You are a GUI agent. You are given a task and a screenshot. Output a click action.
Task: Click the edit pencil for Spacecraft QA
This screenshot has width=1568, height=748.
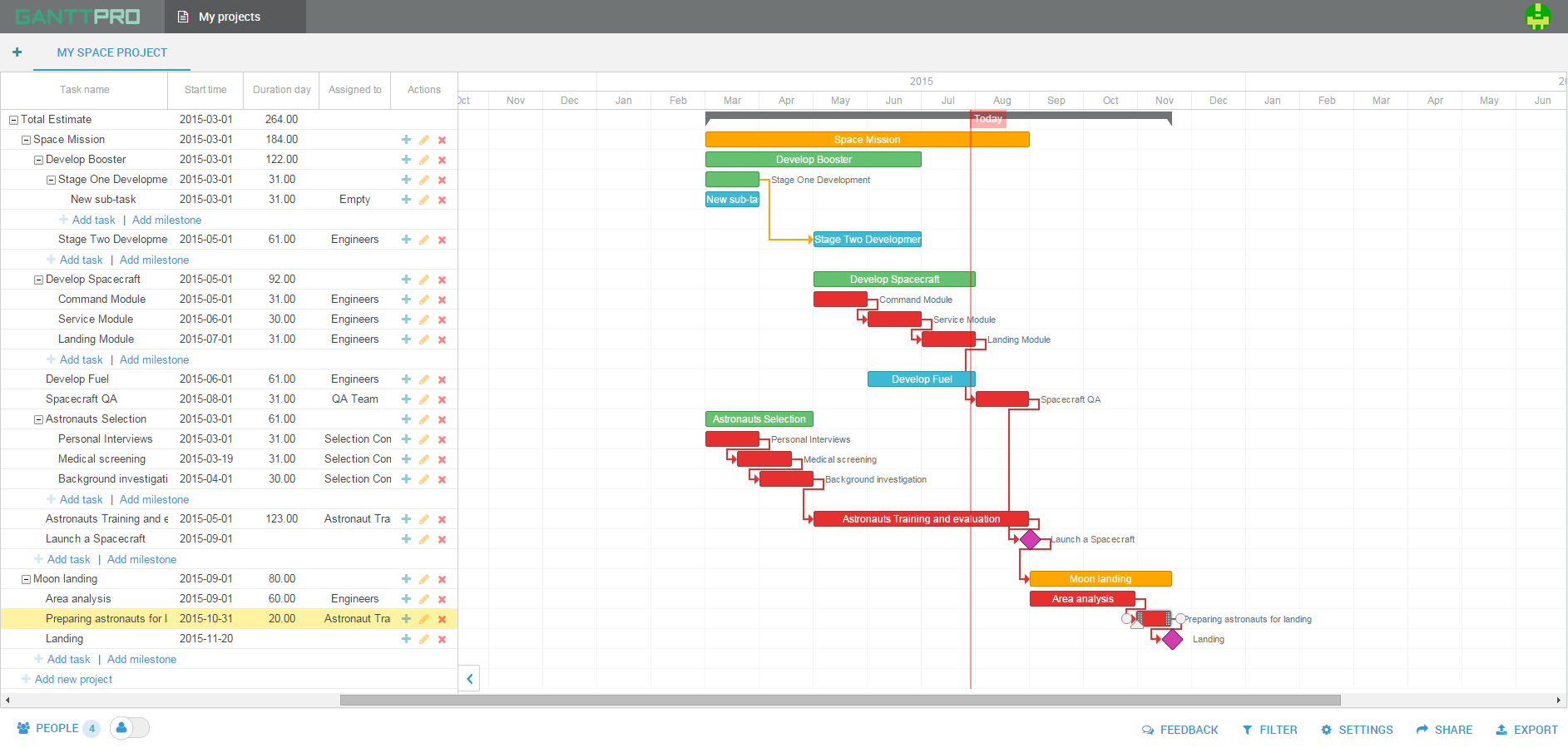tap(424, 399)
